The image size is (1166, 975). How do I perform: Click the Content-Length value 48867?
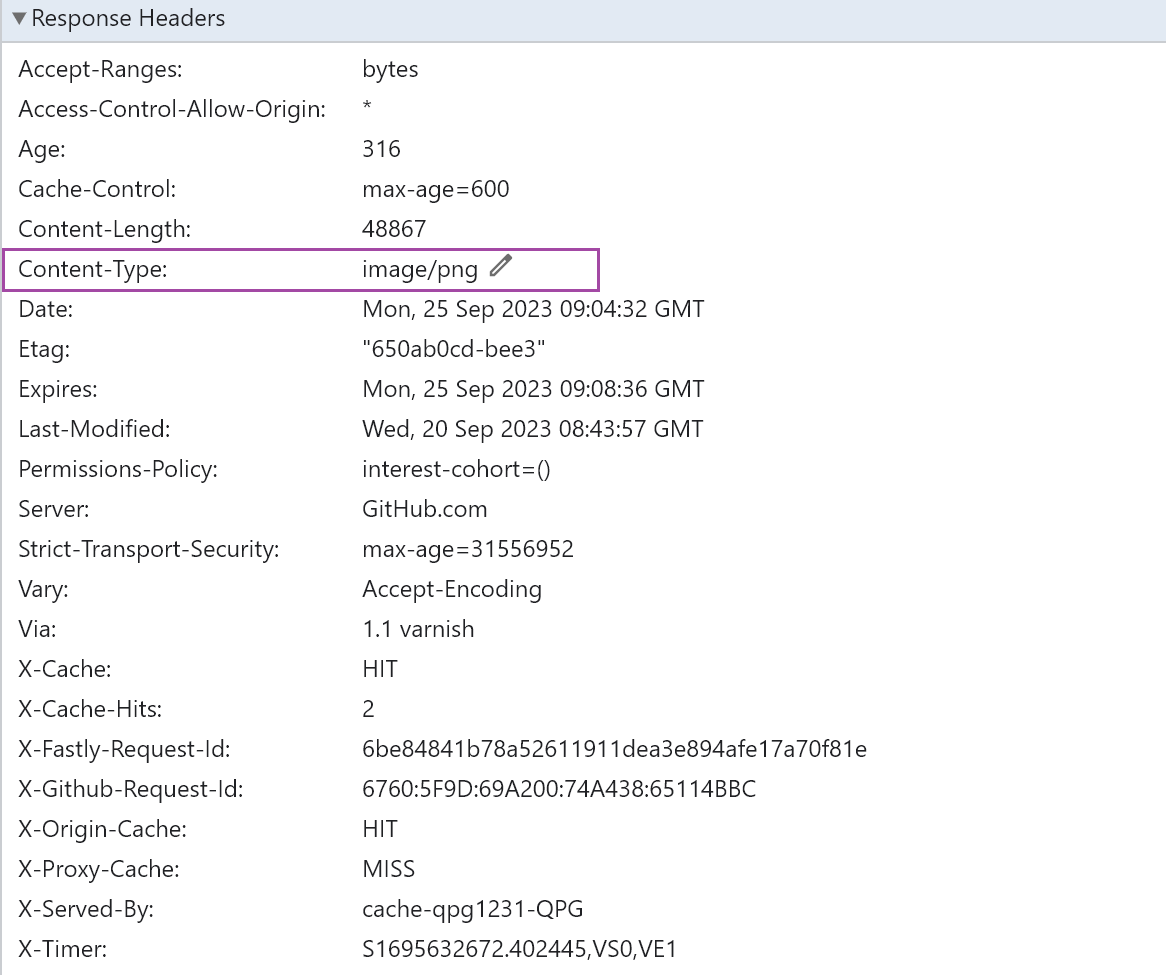click(x=394, y=230)
